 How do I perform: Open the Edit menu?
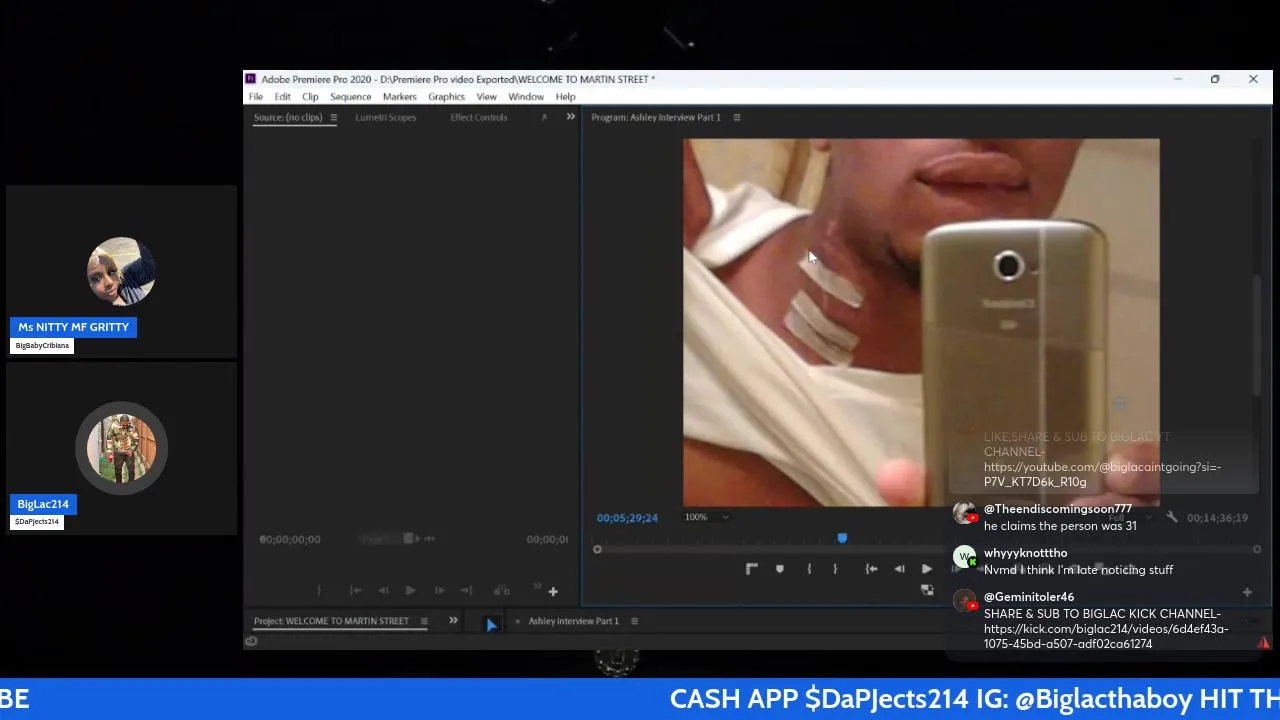coord(283,97)
